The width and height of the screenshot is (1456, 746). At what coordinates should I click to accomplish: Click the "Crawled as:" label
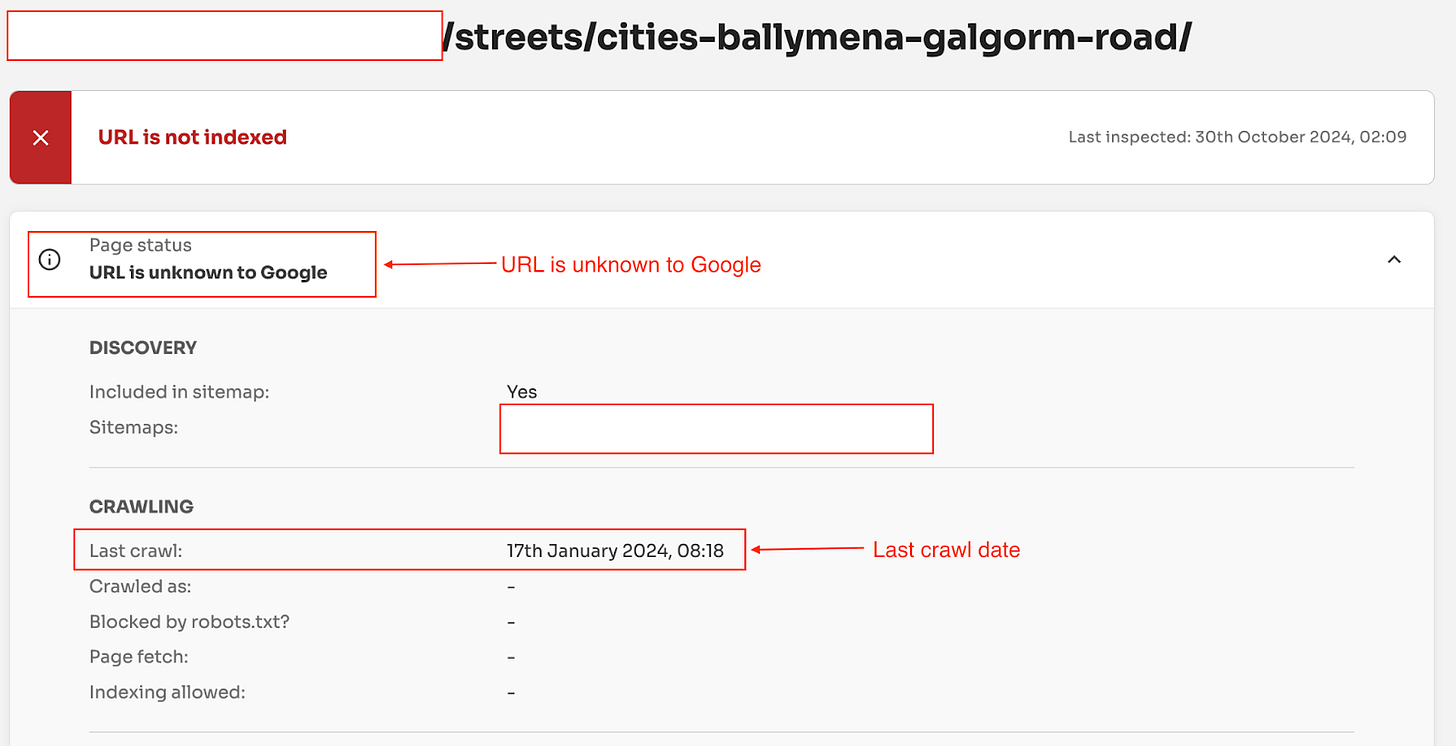point(140,586)
